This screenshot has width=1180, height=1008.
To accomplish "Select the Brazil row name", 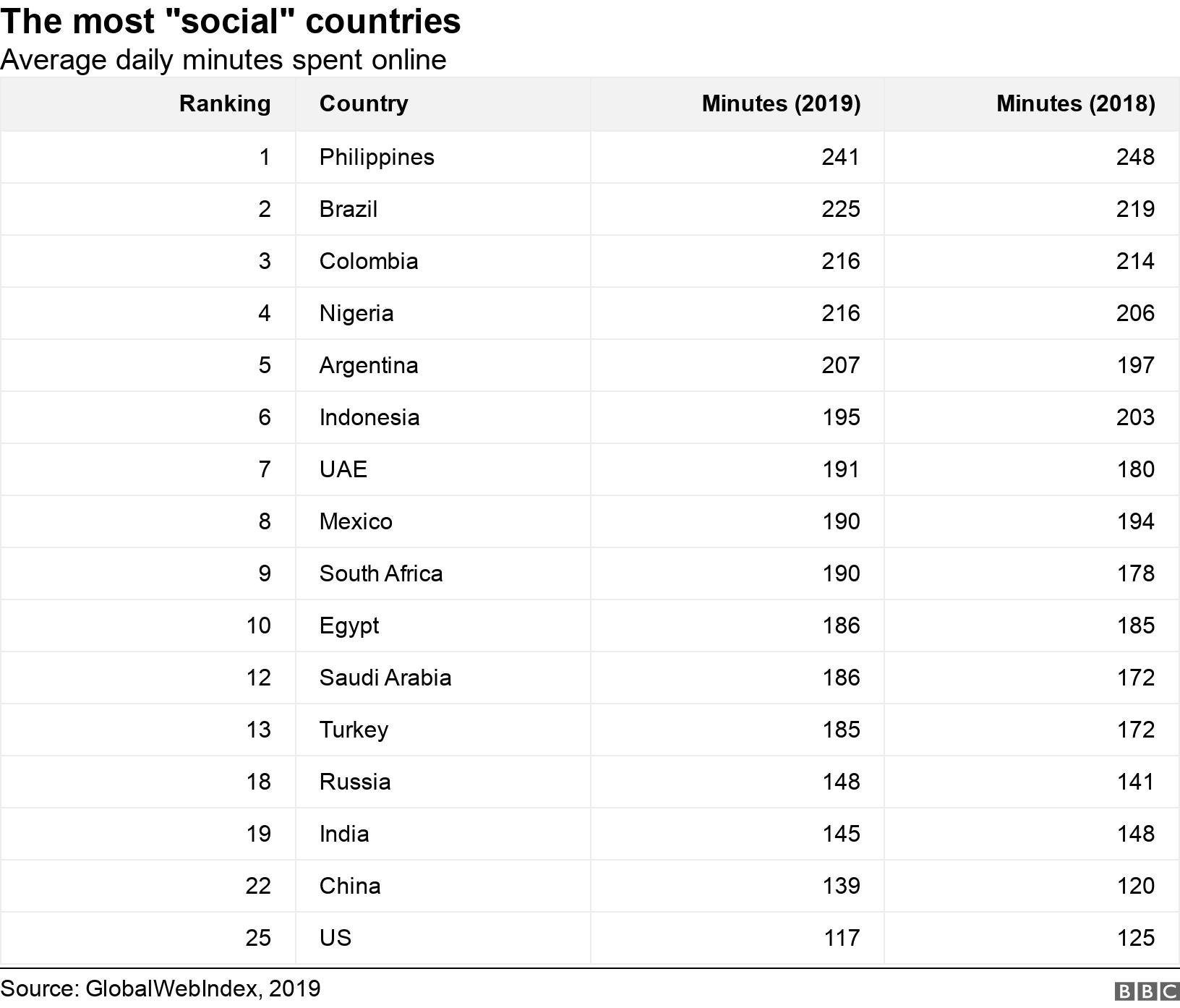I will tap(349, 209).
